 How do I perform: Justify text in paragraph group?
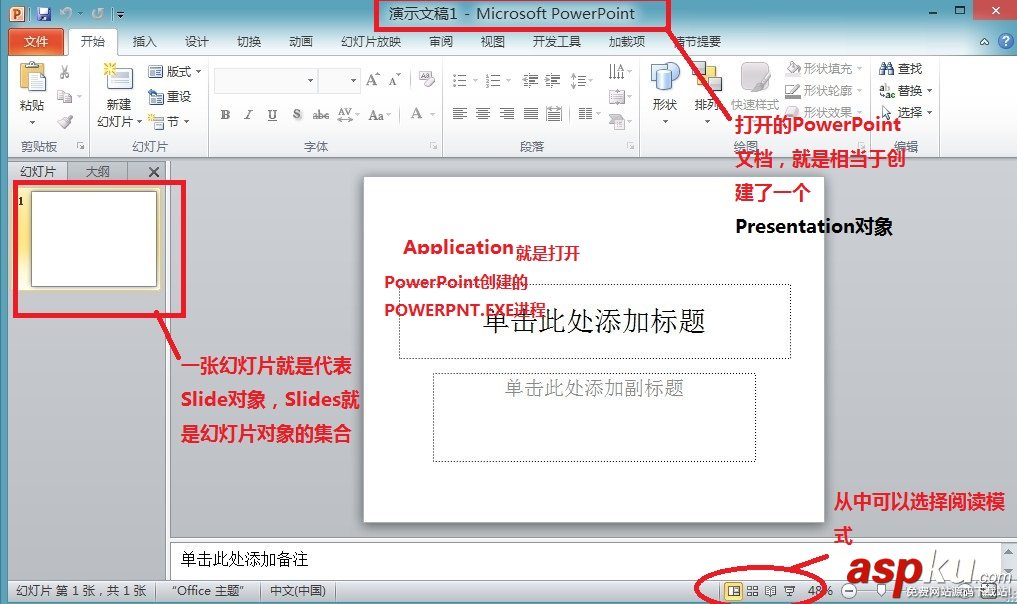531,114
